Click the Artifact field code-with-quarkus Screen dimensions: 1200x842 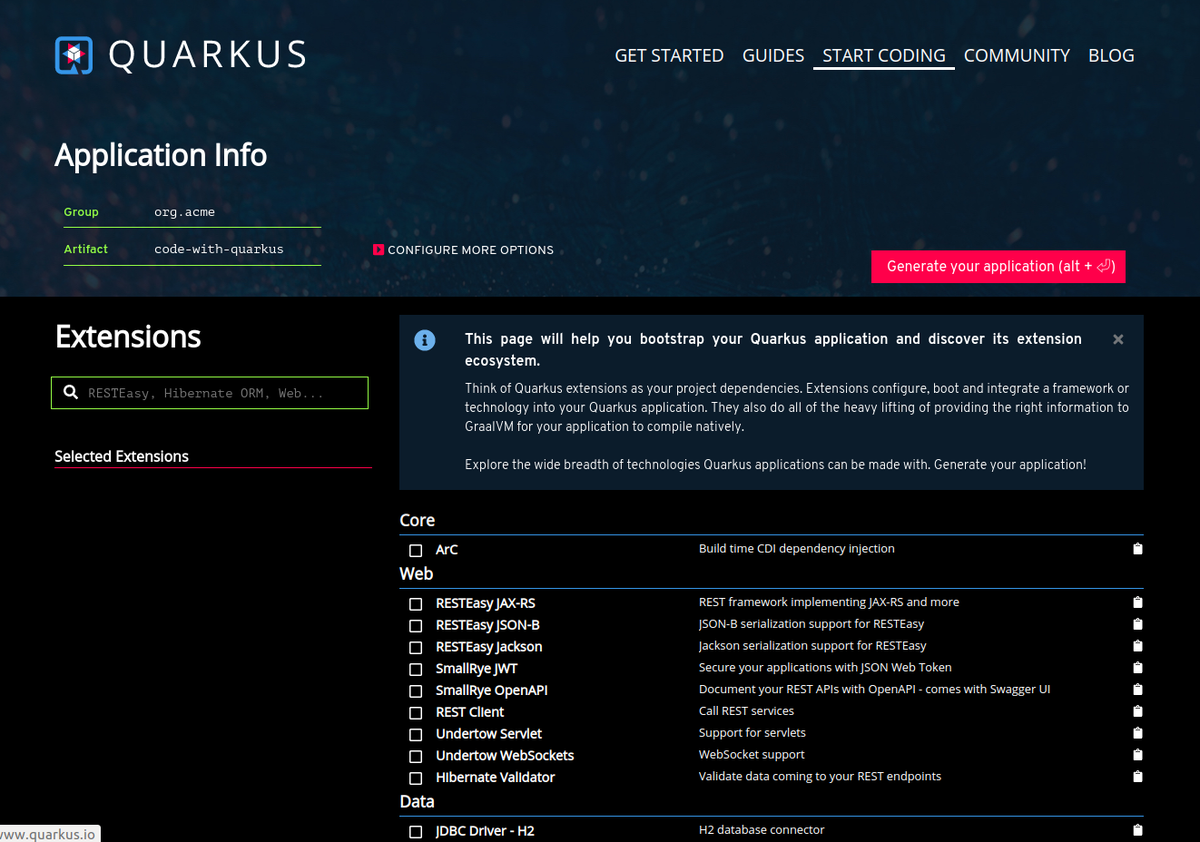[x=219, y=249]
